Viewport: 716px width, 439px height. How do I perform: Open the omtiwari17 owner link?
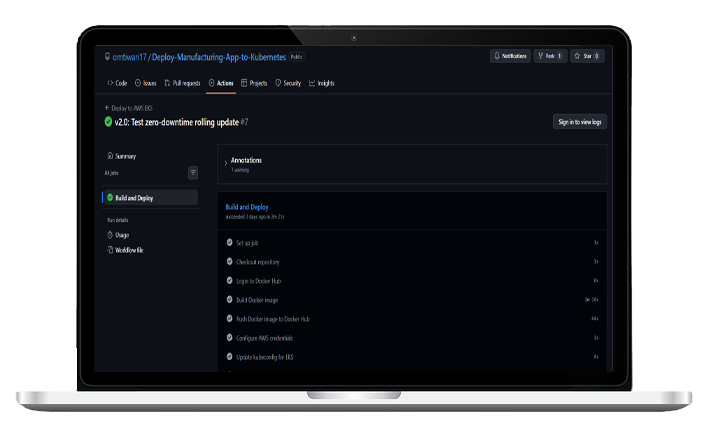129,57
